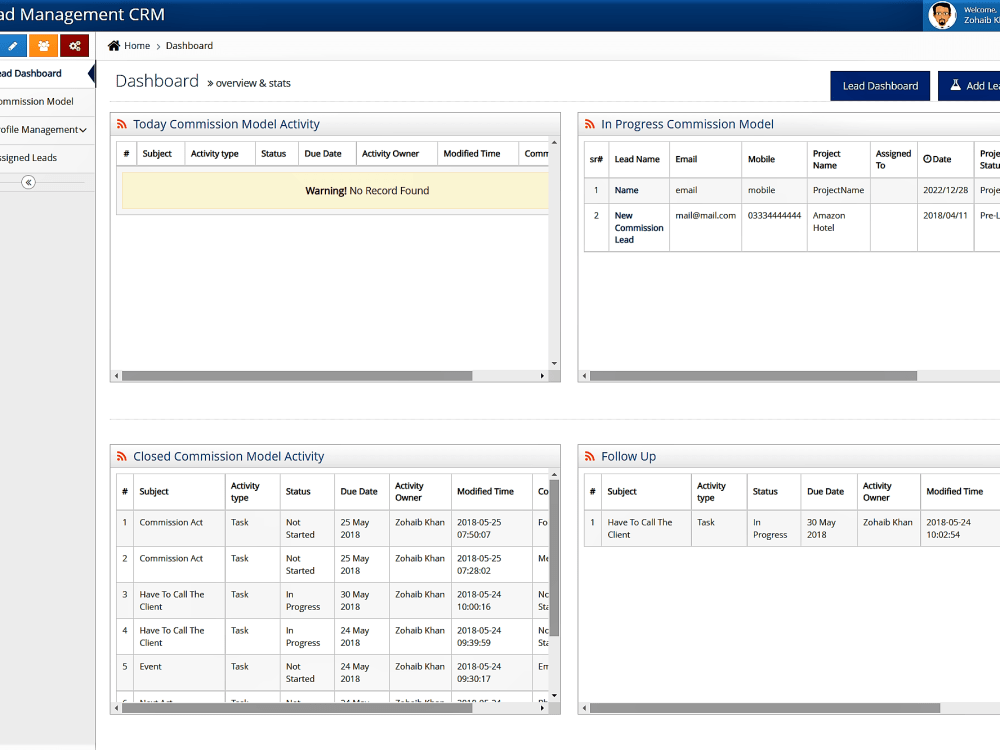Viewport: 1000px width, 750px height.
Task: Click horizontal scrollbar thumb in Today Commission panel
Action: click(x=297, y=376)
